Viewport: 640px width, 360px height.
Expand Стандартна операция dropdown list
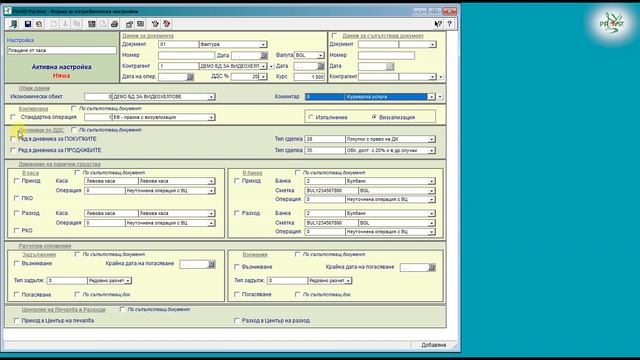coord(211,118)
